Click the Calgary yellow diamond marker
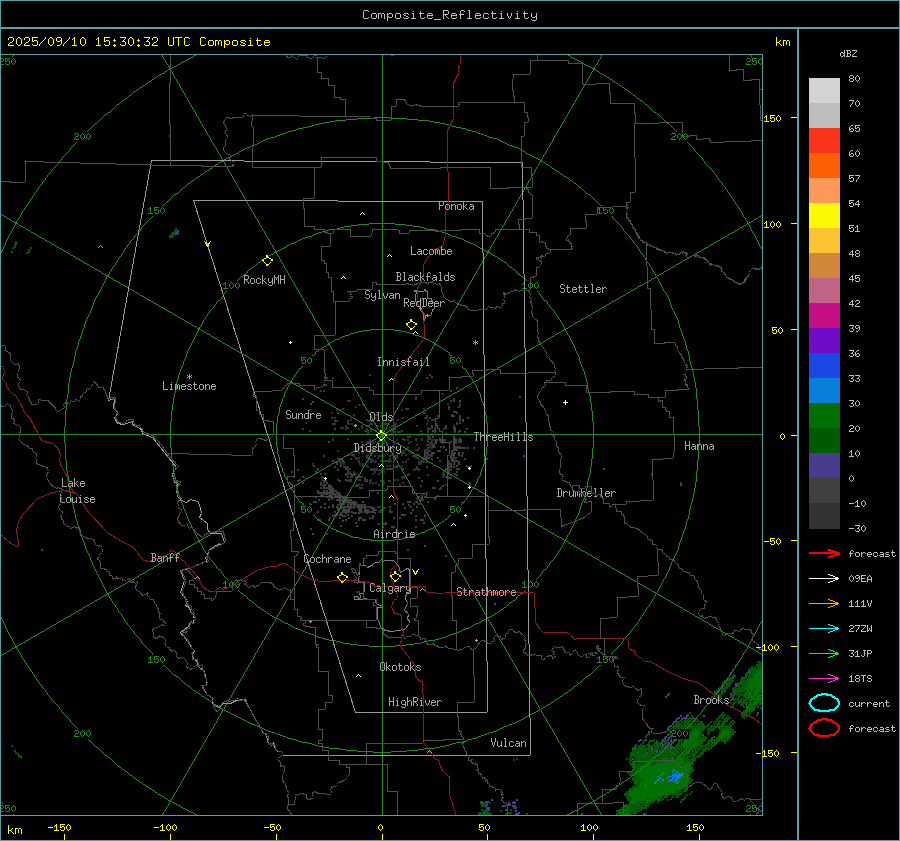Image resolution: width=900 pixels, height=841 pixels. [395, 576]
